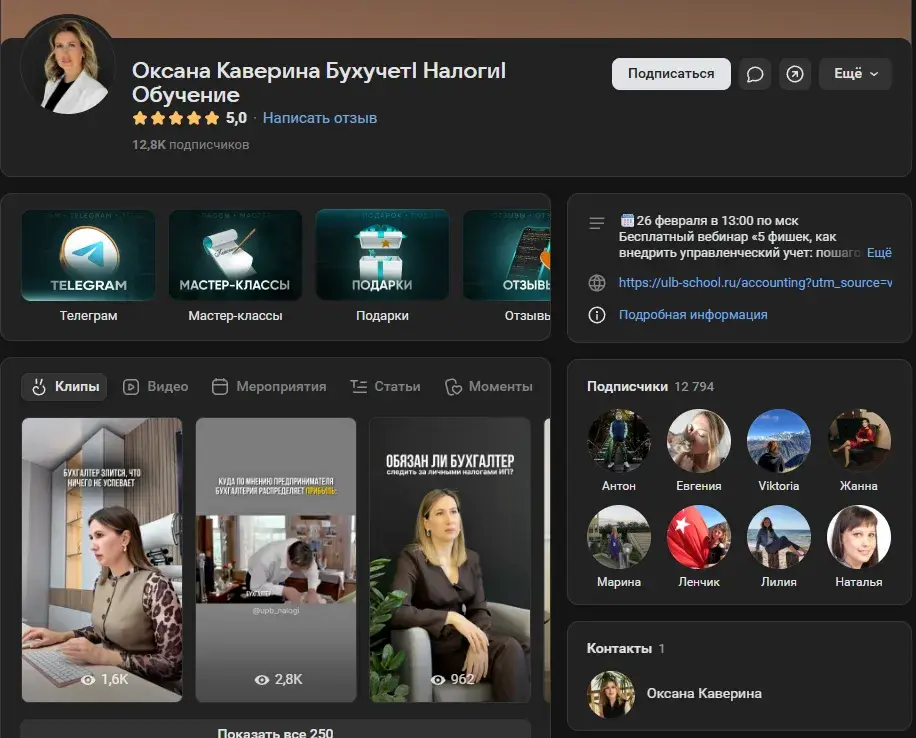Select the Клипы tab
The image size is (916, 738).
point(64,386)
